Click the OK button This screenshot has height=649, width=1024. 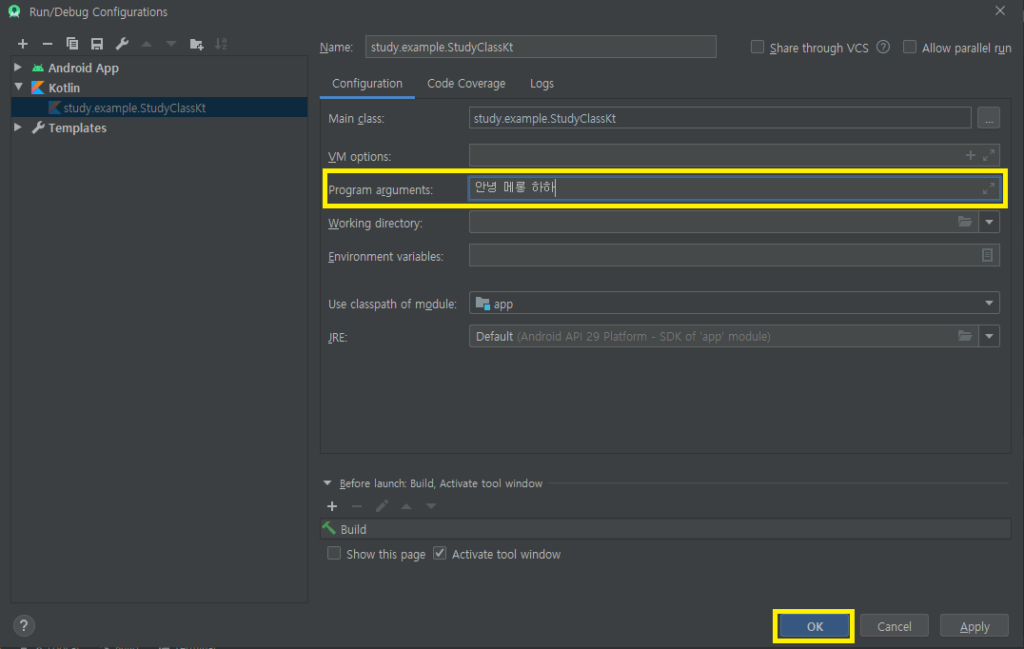pyautogui.click(x=814, y=627)
